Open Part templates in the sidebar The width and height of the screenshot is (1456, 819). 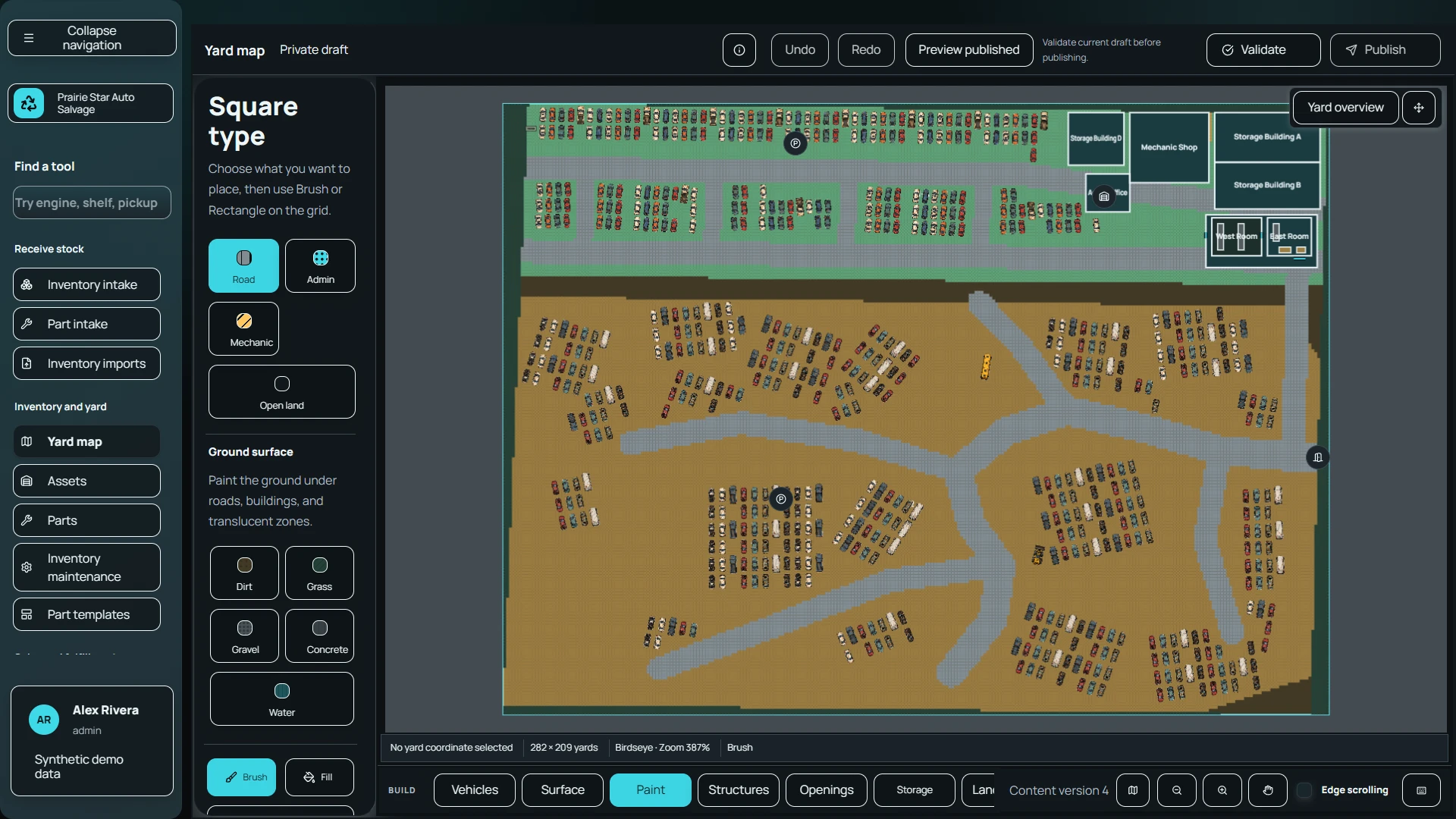coord(86,614)
